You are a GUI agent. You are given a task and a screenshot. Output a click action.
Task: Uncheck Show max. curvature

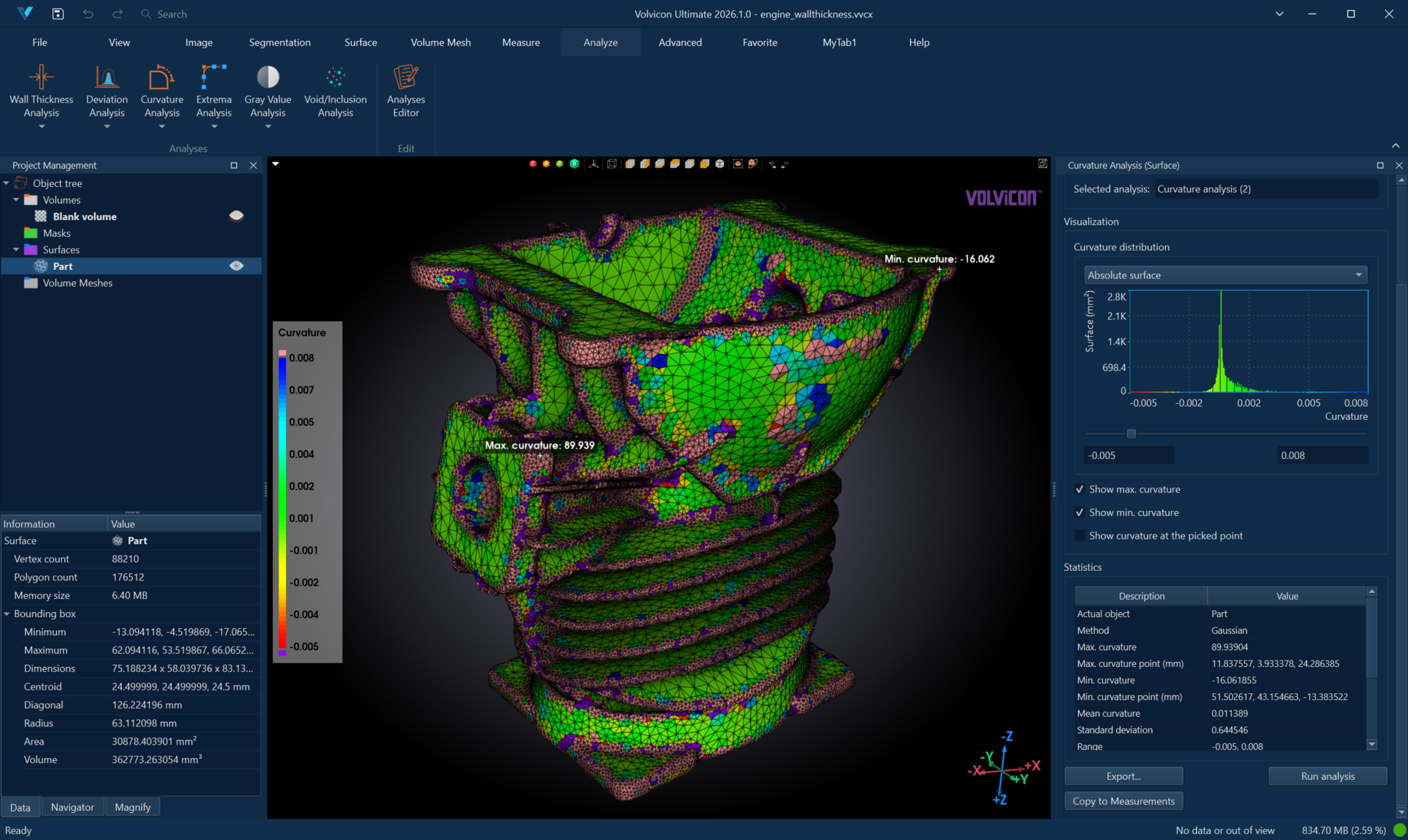tap(1079, 490)
